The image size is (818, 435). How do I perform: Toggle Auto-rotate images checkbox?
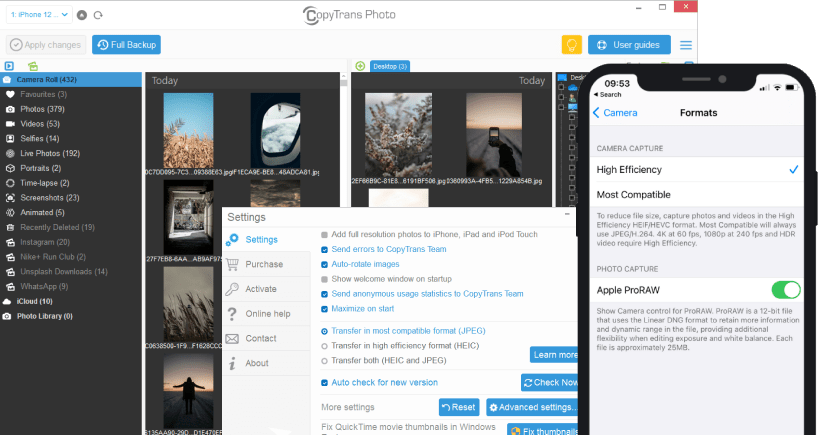[x=324, y=264]
